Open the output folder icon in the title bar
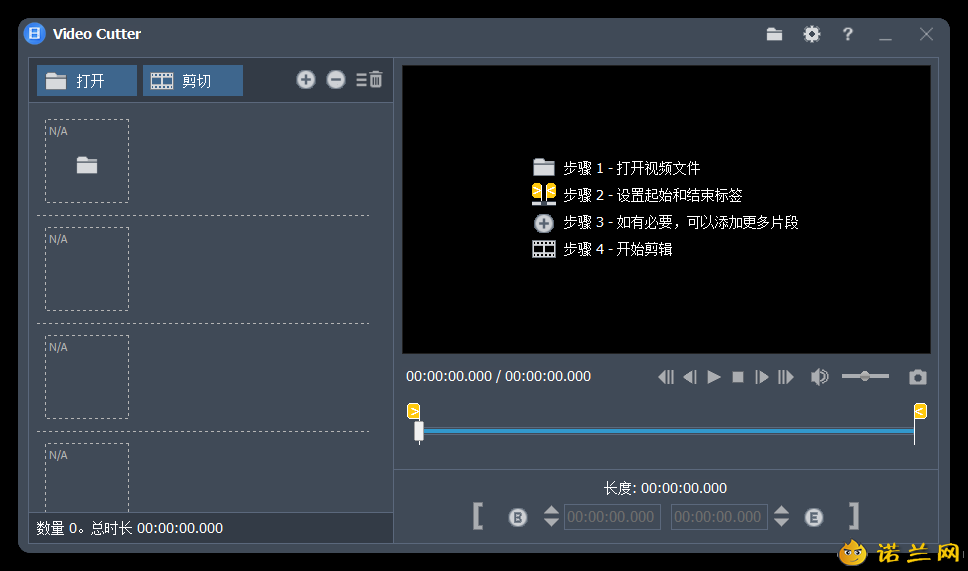The height and width of the screenshot is (571, 968). pos(774,35)
